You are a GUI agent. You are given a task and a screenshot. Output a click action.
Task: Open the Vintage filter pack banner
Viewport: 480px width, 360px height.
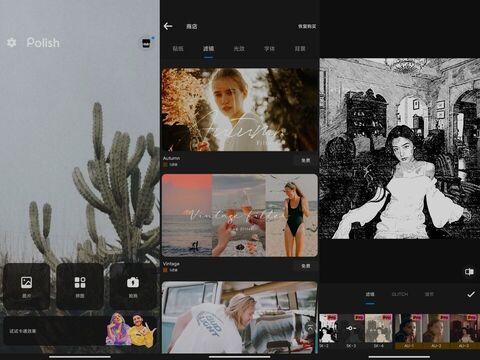[x=240, y=215]
